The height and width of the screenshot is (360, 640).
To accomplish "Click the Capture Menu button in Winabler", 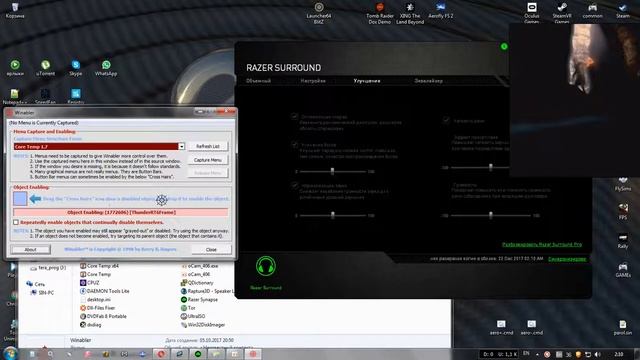I will click(208, 160).
